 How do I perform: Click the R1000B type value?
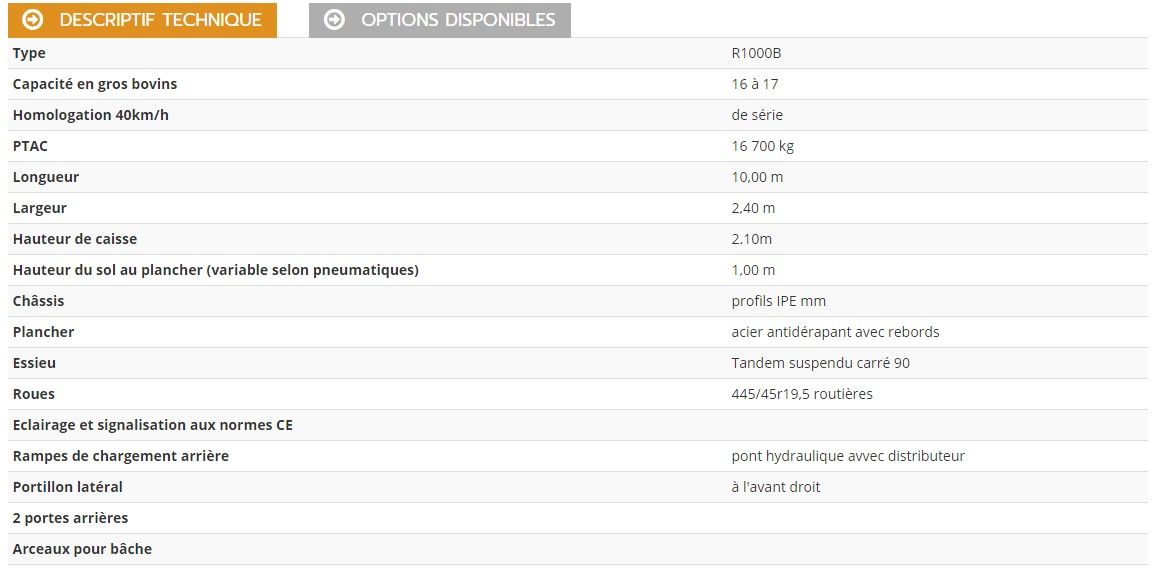coord(756,53)
